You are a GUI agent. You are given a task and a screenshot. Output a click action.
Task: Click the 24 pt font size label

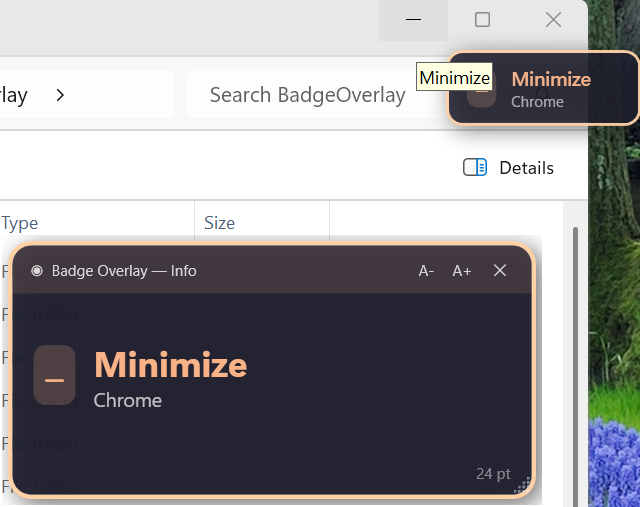[493, 474]
